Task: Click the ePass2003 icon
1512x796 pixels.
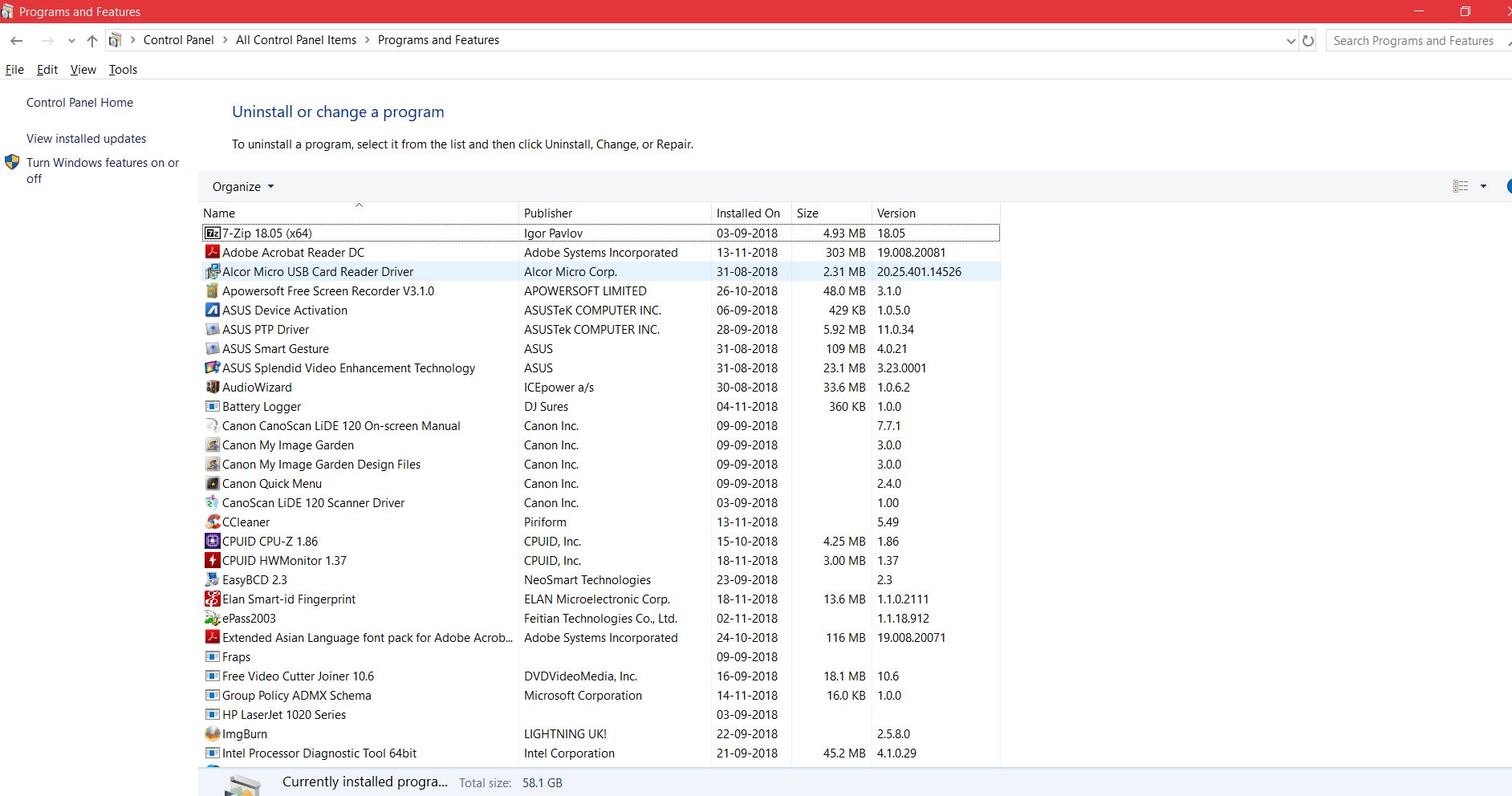Action: tap(213, 618)
